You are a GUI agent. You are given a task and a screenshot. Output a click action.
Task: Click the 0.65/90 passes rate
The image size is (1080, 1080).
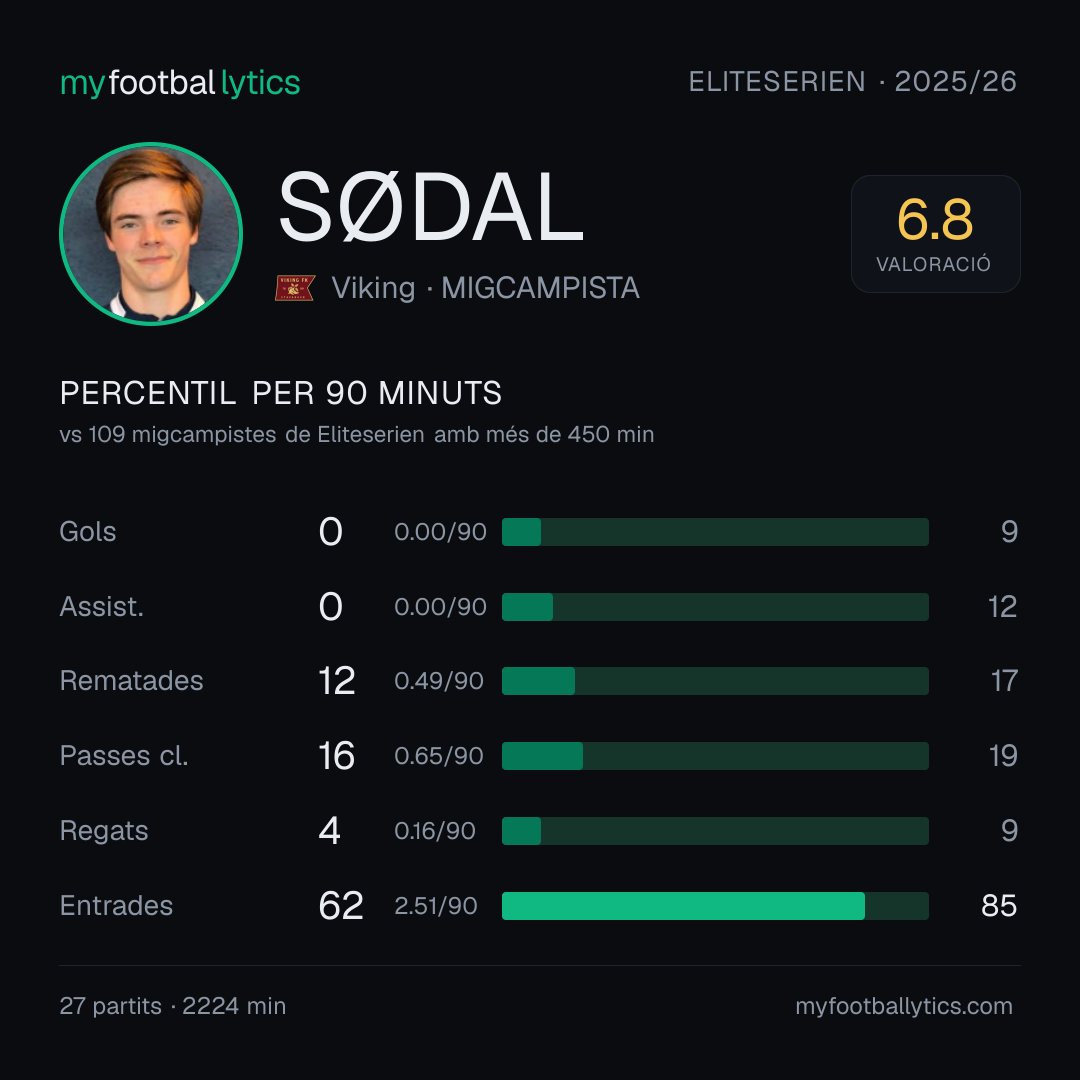pyautogui.click(x=439, y=756)
